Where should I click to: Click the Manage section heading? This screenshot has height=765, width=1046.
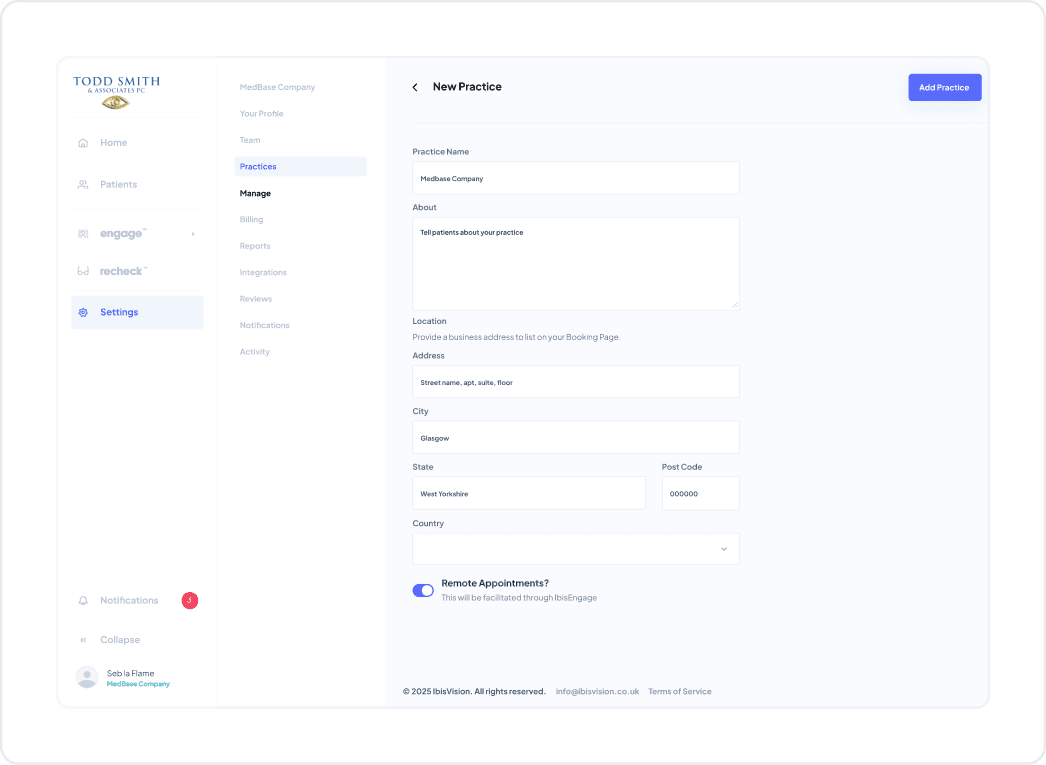pos(255,193)
